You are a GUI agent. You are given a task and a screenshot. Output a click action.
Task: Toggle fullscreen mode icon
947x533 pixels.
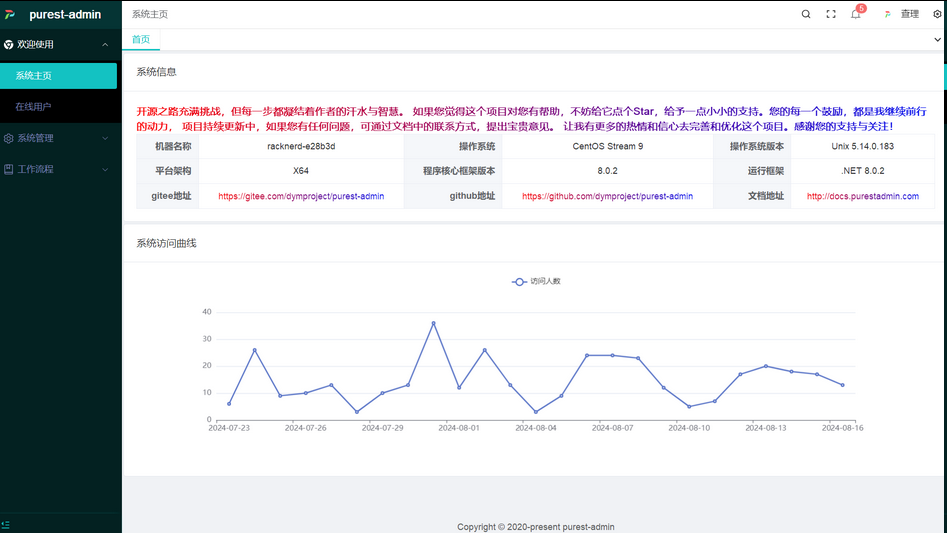[831, 14]
